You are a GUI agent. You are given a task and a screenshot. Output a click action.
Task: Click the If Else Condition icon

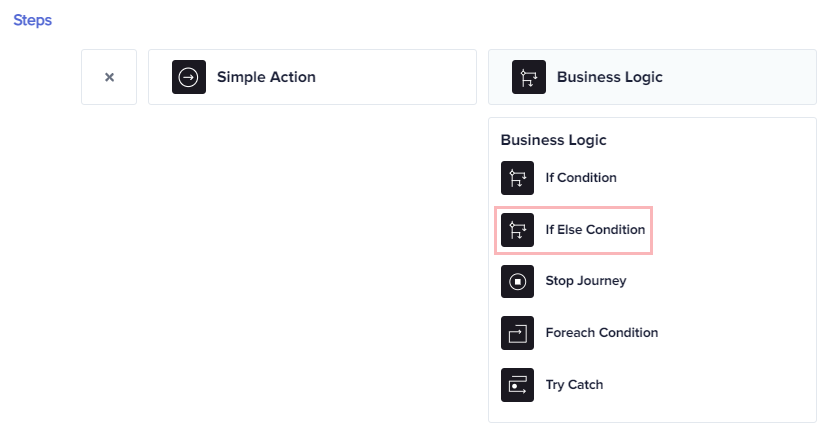point(518,230)
